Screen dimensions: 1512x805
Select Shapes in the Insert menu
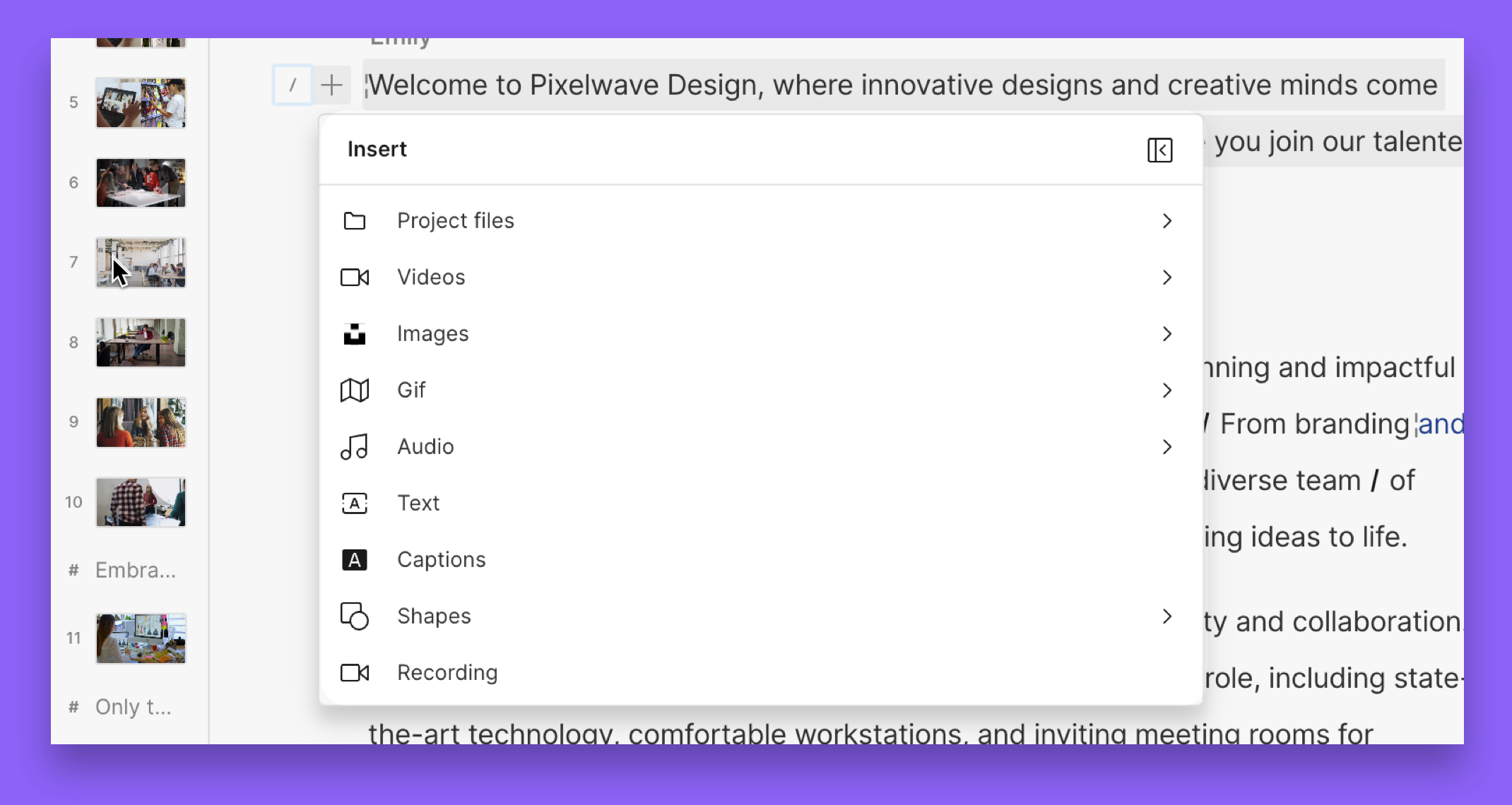[761, 616]
